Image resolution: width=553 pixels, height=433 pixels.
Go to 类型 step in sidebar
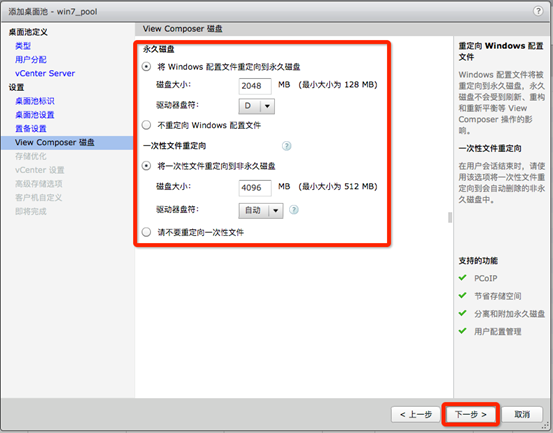tap(23, 46)
